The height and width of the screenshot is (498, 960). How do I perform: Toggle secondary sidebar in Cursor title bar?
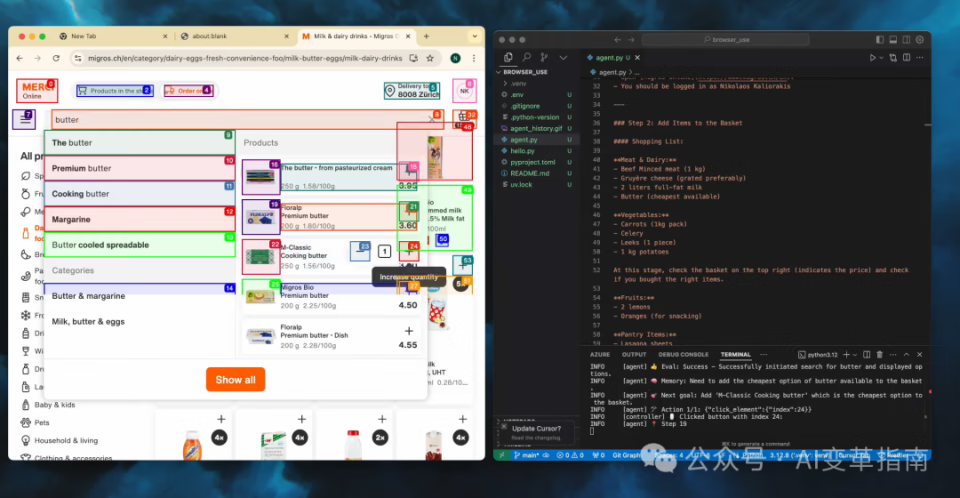click(906, 40)
